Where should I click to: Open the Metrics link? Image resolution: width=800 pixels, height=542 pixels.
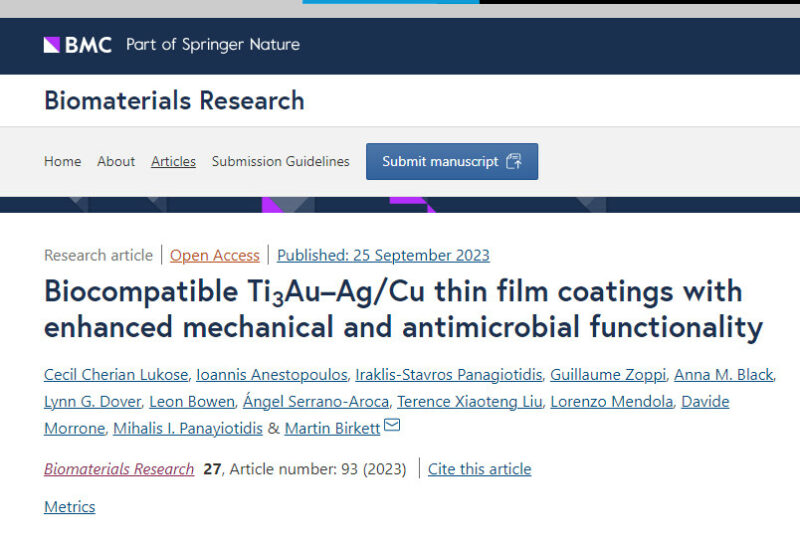coord(69,507)
